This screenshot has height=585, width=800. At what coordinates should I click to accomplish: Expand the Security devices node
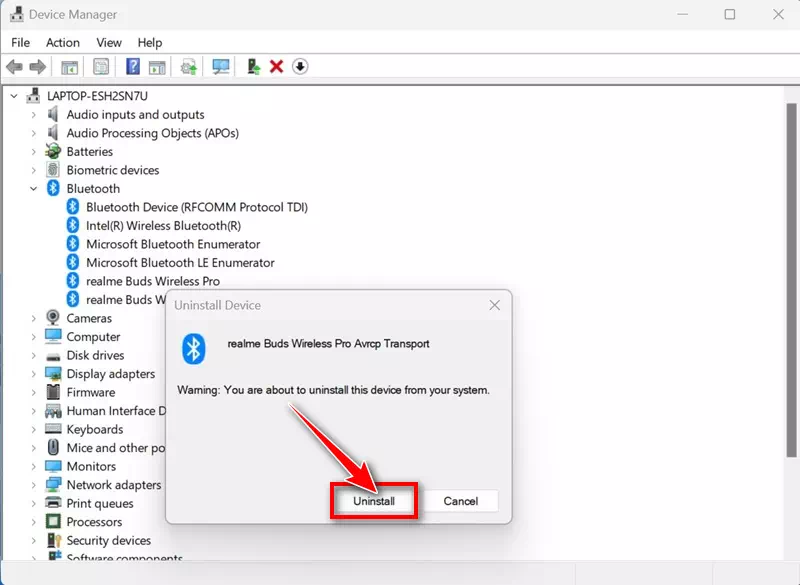click(x=34, y=540)
